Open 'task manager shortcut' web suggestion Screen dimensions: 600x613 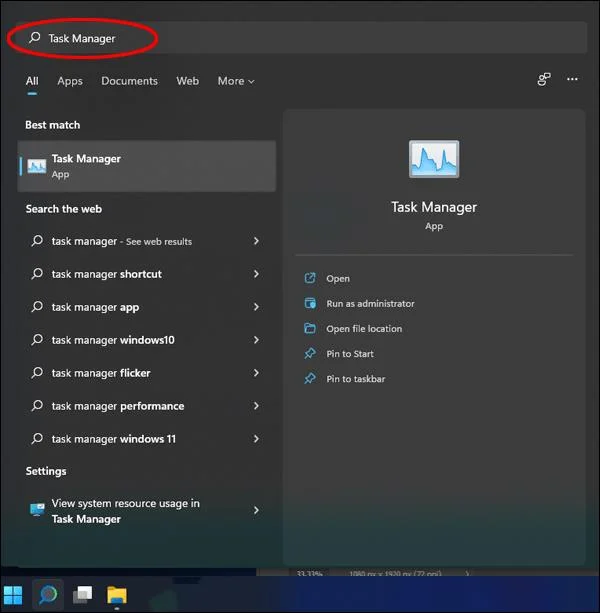click(x=145, y=274)
